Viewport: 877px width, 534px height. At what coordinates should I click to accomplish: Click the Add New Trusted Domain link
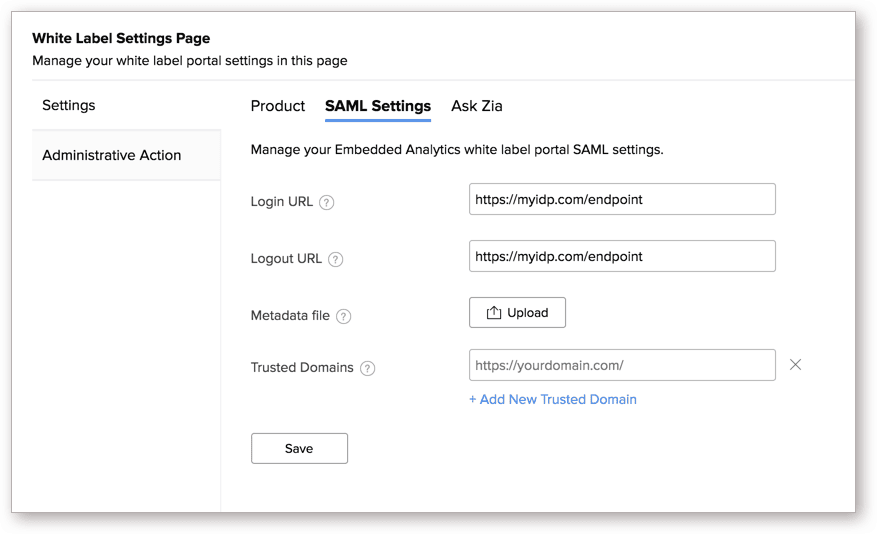click(553, 399)
